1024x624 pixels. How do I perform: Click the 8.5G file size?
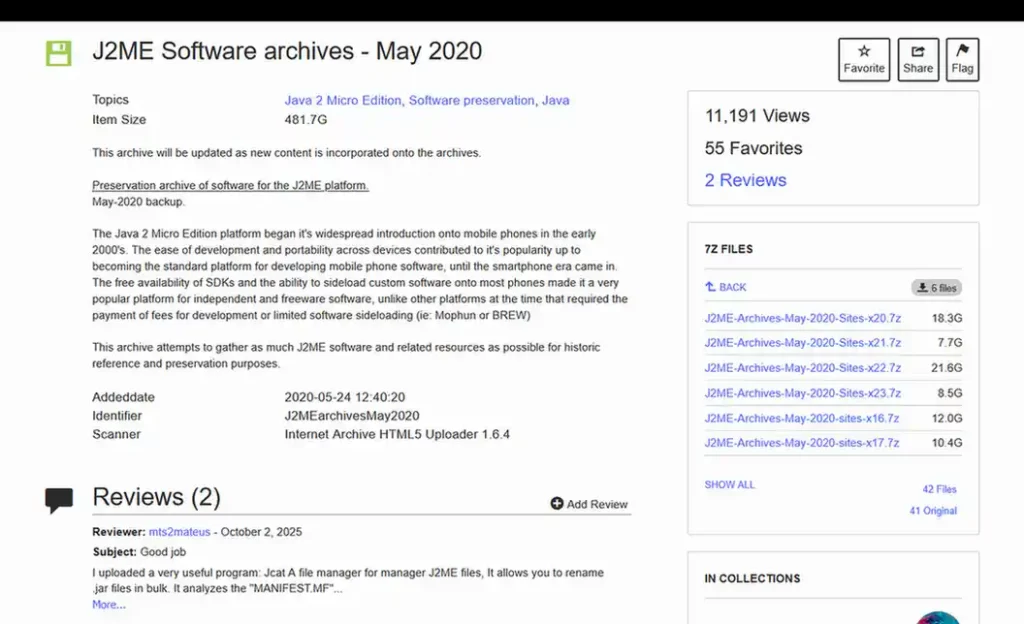click(x=950, y=393)
